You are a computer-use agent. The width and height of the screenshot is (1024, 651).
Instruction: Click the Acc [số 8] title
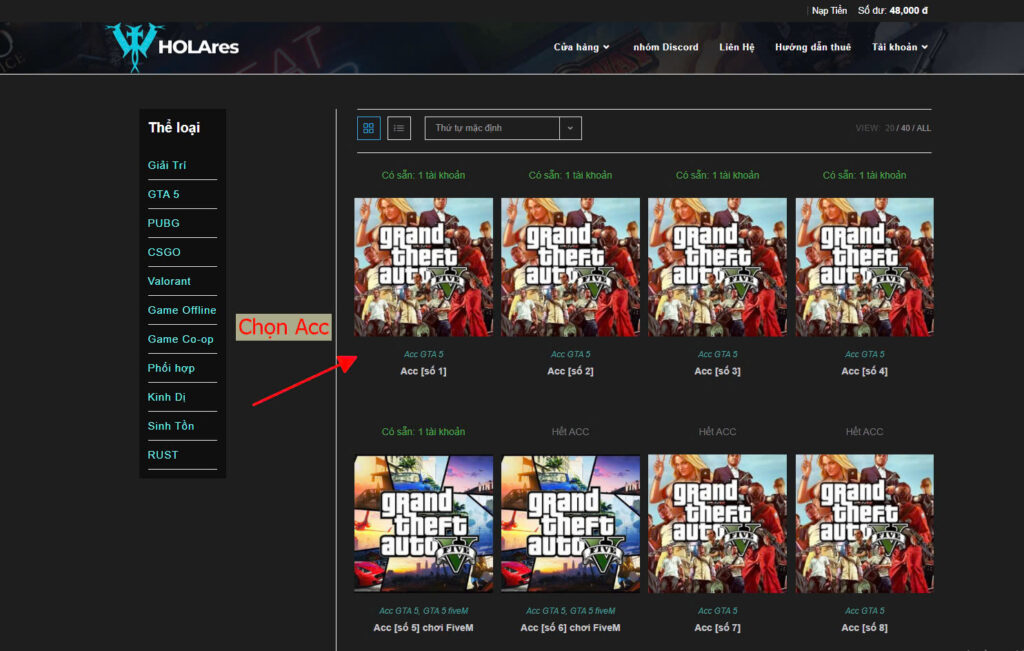point(865,627)
